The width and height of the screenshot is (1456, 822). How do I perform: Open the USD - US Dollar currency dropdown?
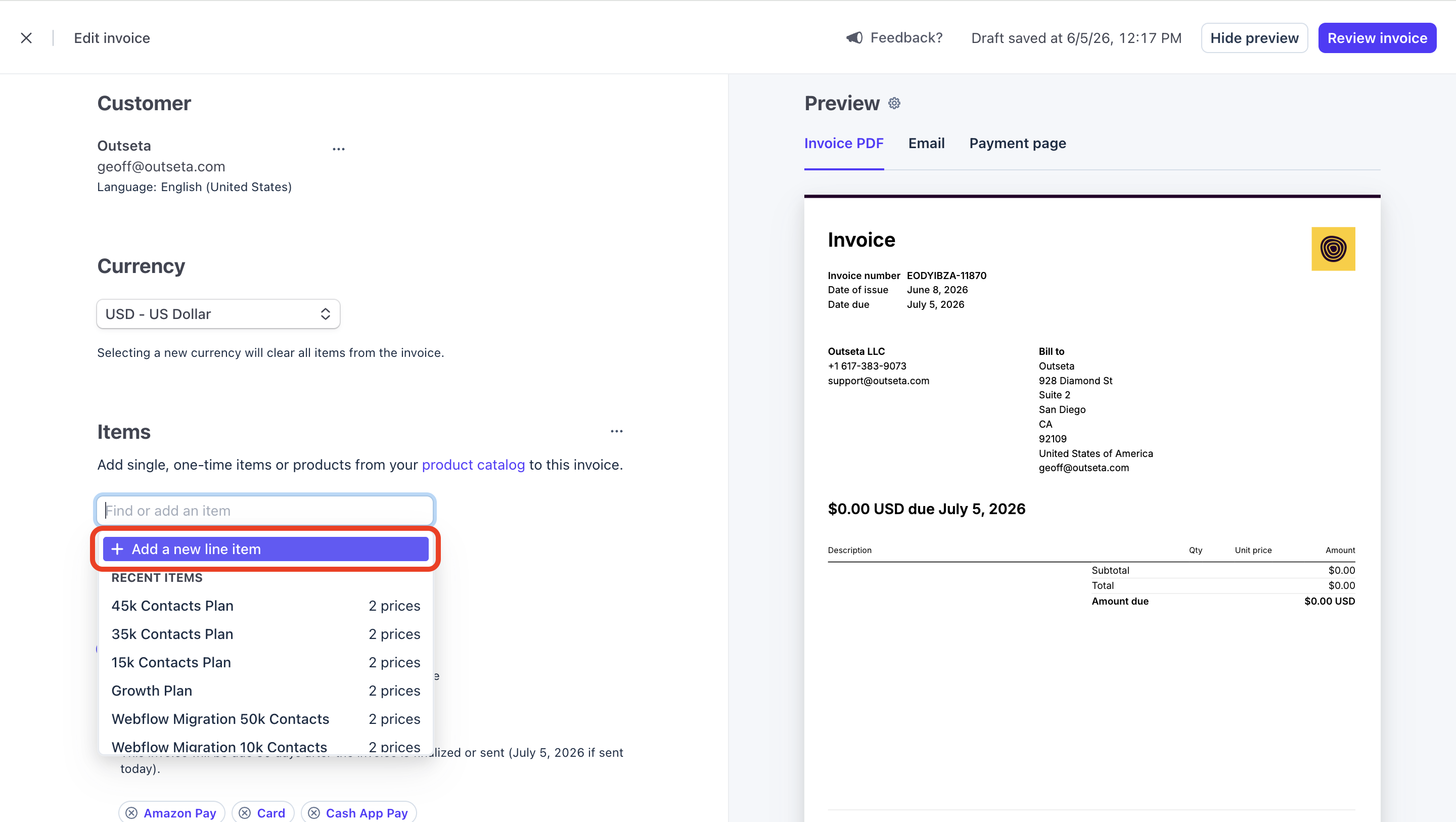pyautogui.click(x=218, y=314)
